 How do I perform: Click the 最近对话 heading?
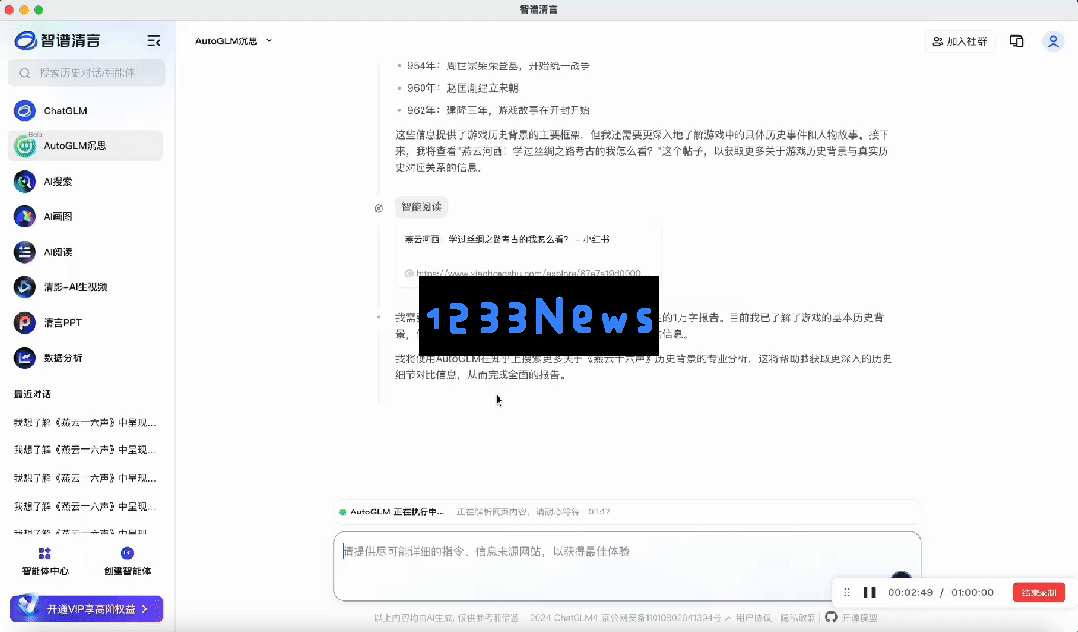(32, 394)
